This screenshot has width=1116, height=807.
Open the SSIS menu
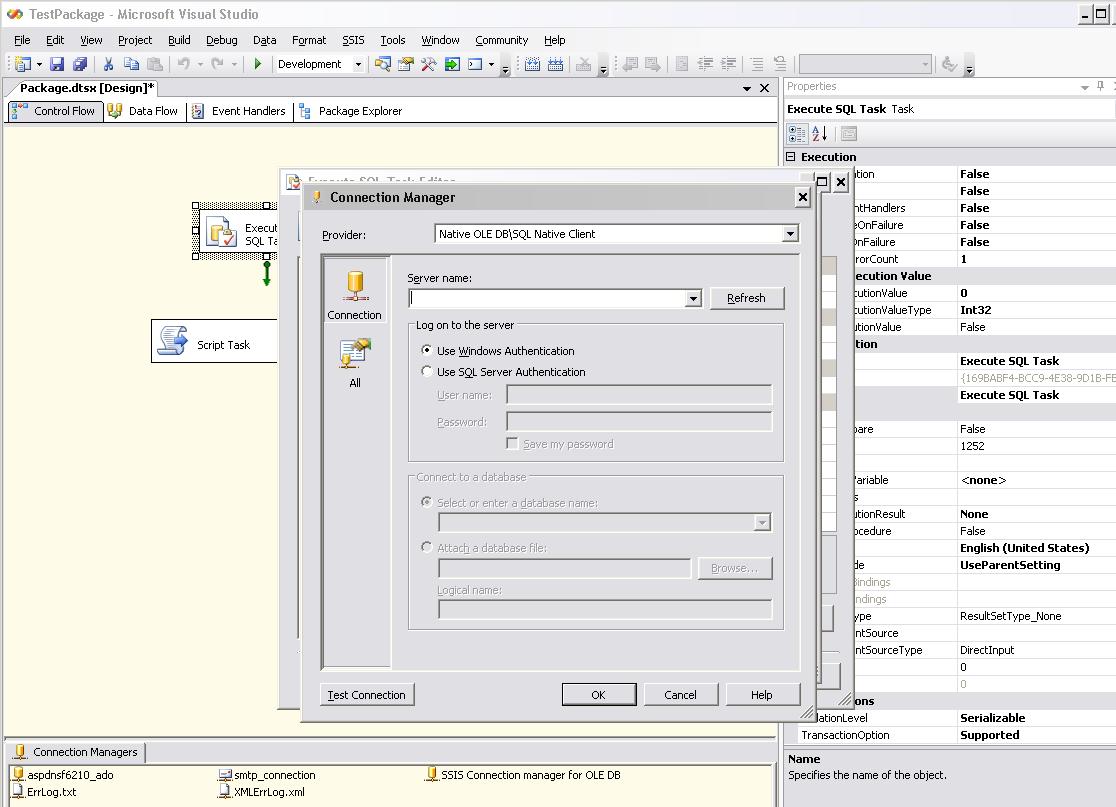353,40
